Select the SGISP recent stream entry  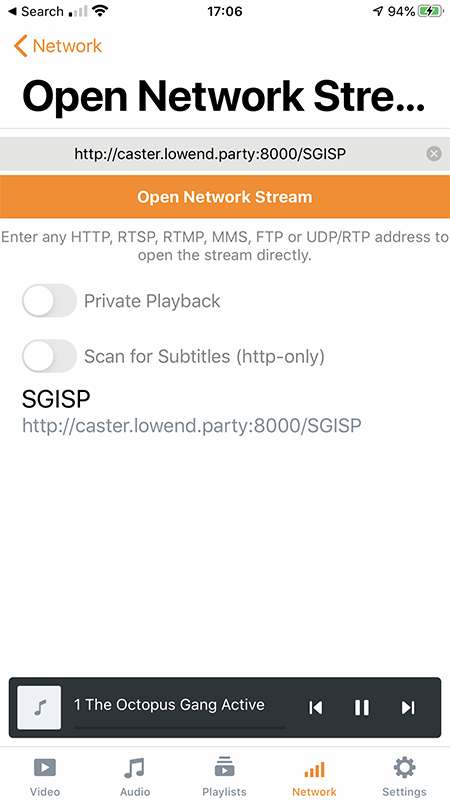pyautogui.click(x=192, y=411)
